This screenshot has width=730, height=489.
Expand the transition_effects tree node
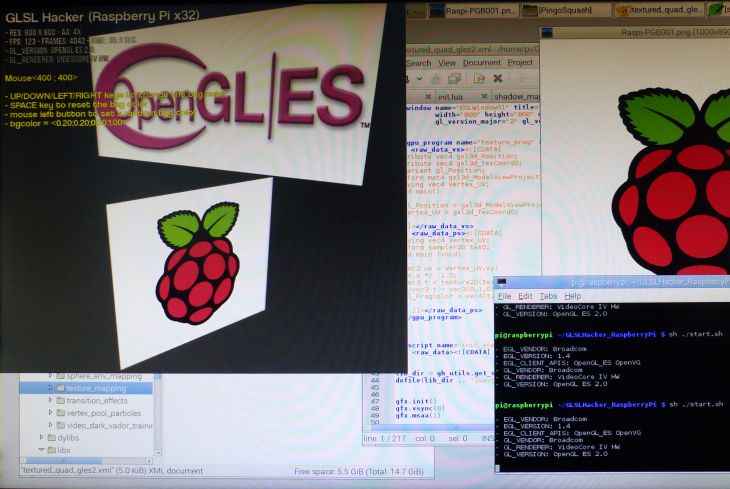pos(50,400)
